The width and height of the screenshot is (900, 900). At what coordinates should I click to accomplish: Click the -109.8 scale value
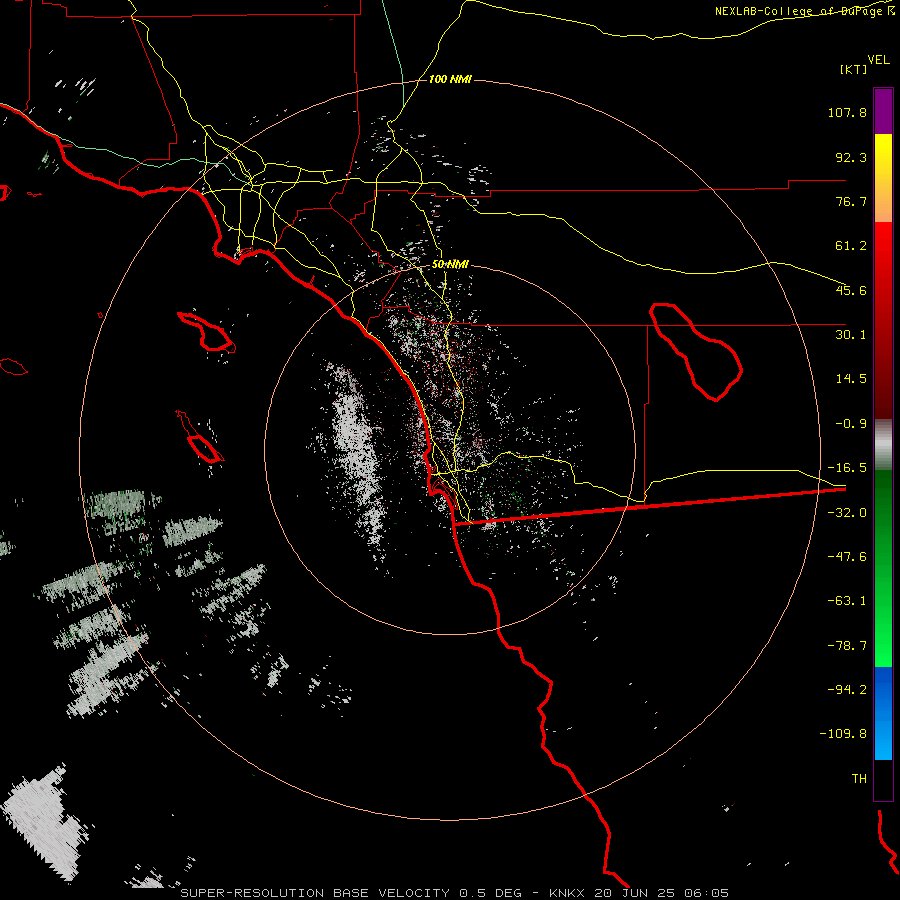point(843,734)
